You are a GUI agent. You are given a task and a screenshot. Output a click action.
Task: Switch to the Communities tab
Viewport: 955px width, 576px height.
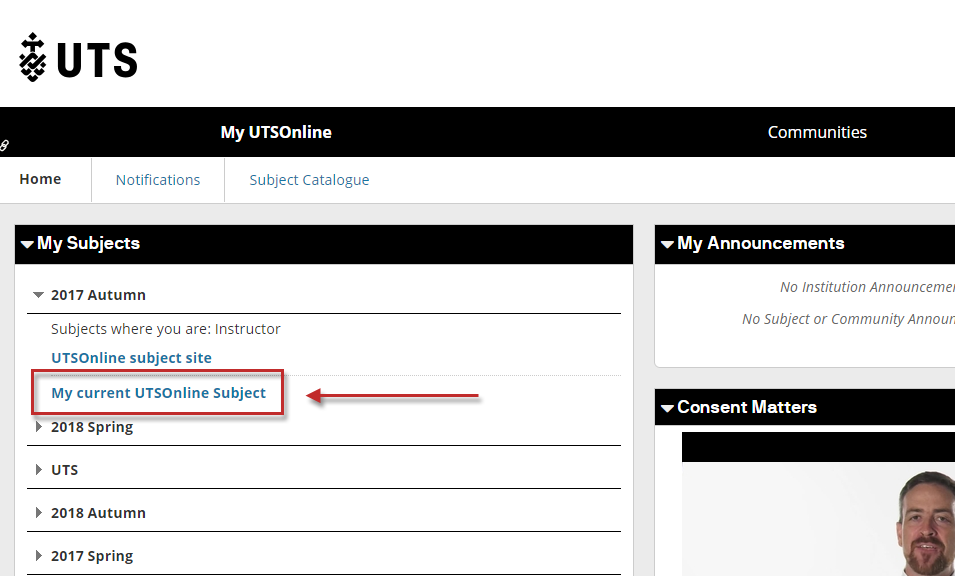[817, 132]
